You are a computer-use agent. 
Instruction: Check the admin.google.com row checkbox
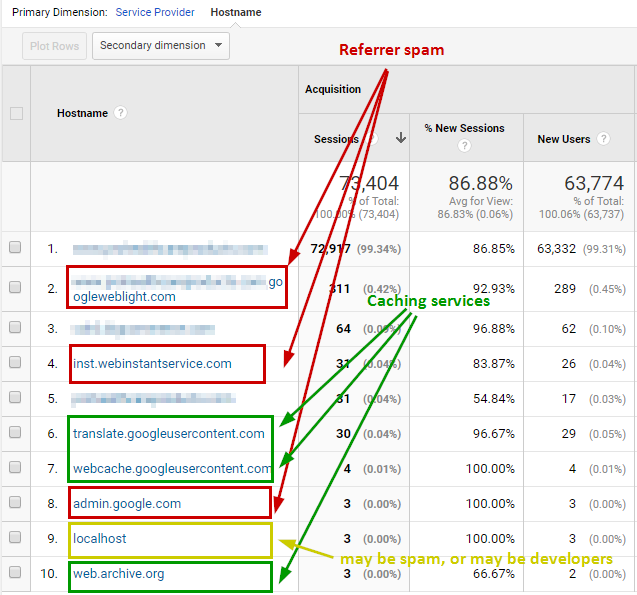pos(15,502)
